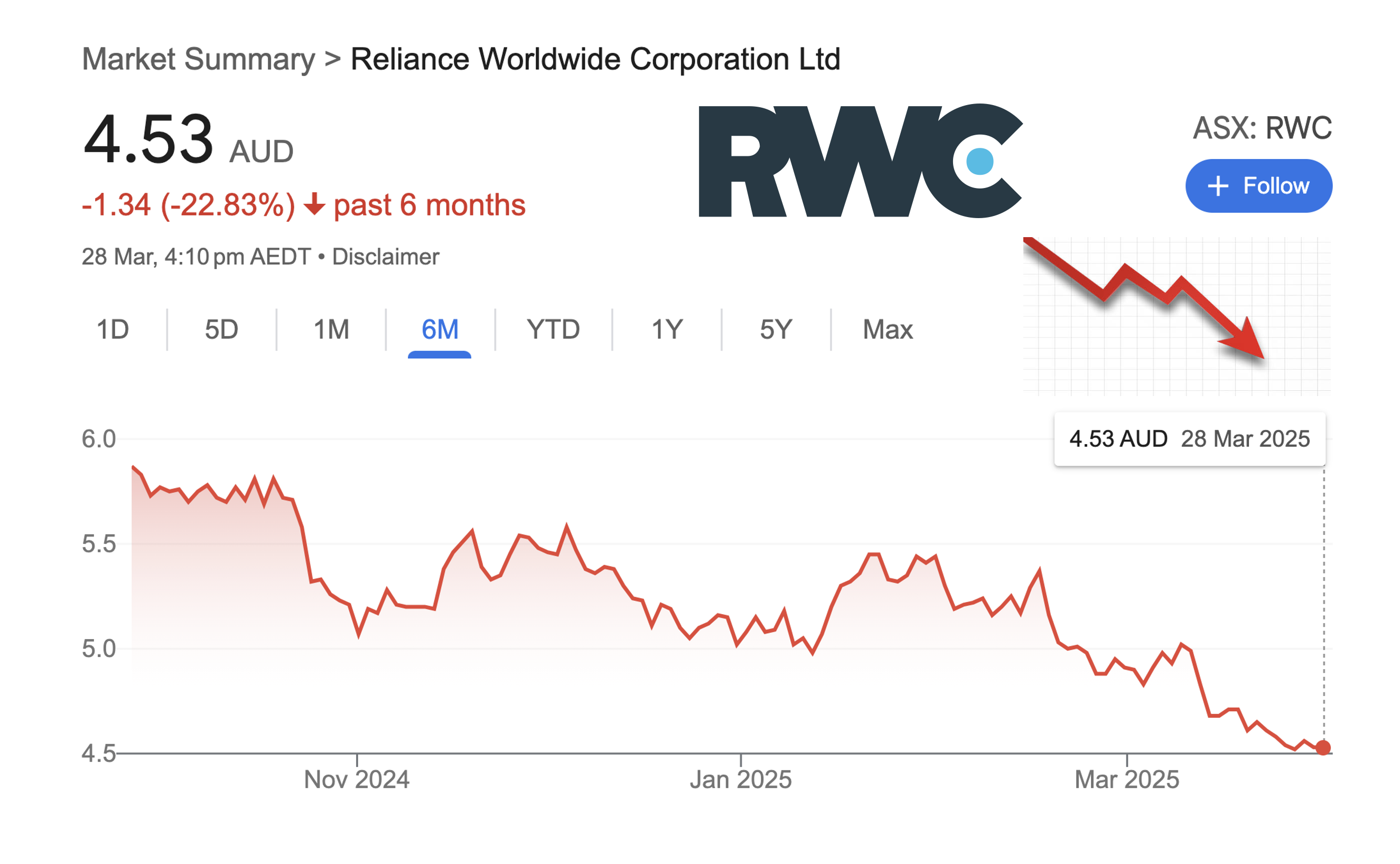Screen dimensions: 1400x864
Task: Click the 4.53 AUD 28 Mar 2025 tooltip
Action: coord(1189,439)
